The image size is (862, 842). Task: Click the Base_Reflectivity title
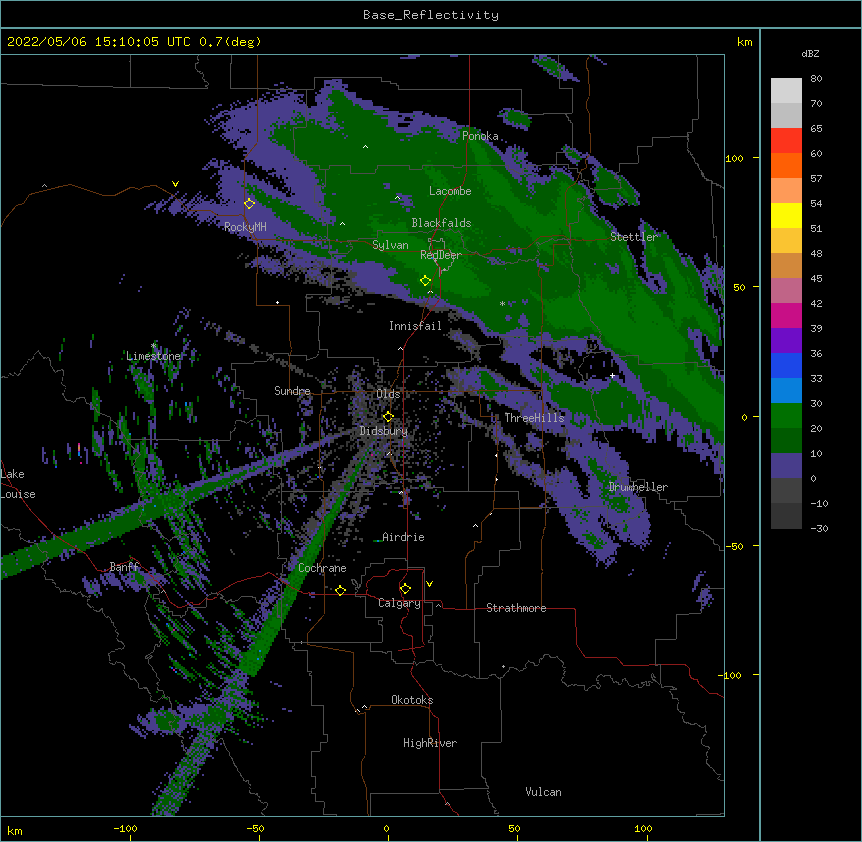click(431, 15)
